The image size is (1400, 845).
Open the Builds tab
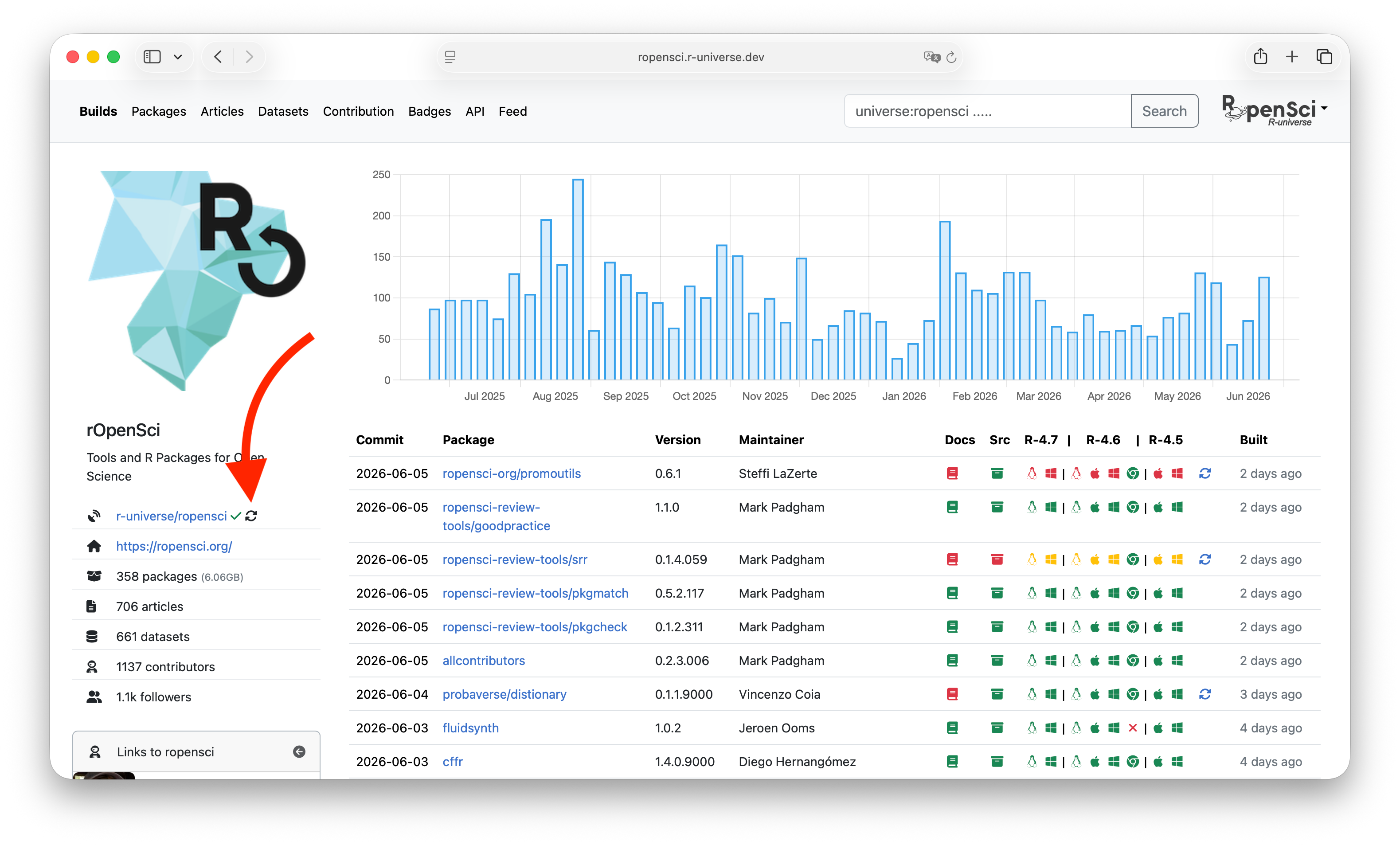(x=98, y=111)
